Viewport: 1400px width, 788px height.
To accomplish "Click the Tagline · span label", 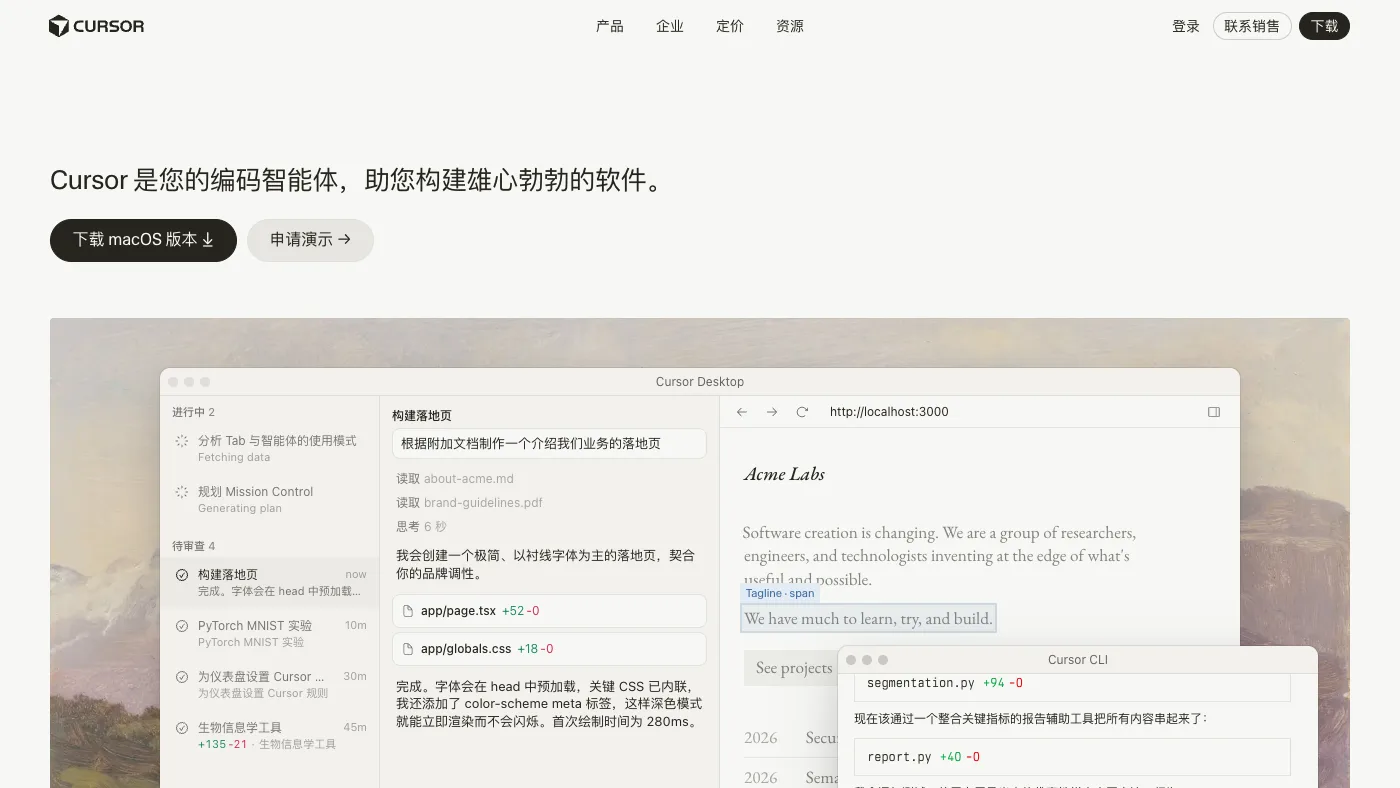I will pos(780,593).
